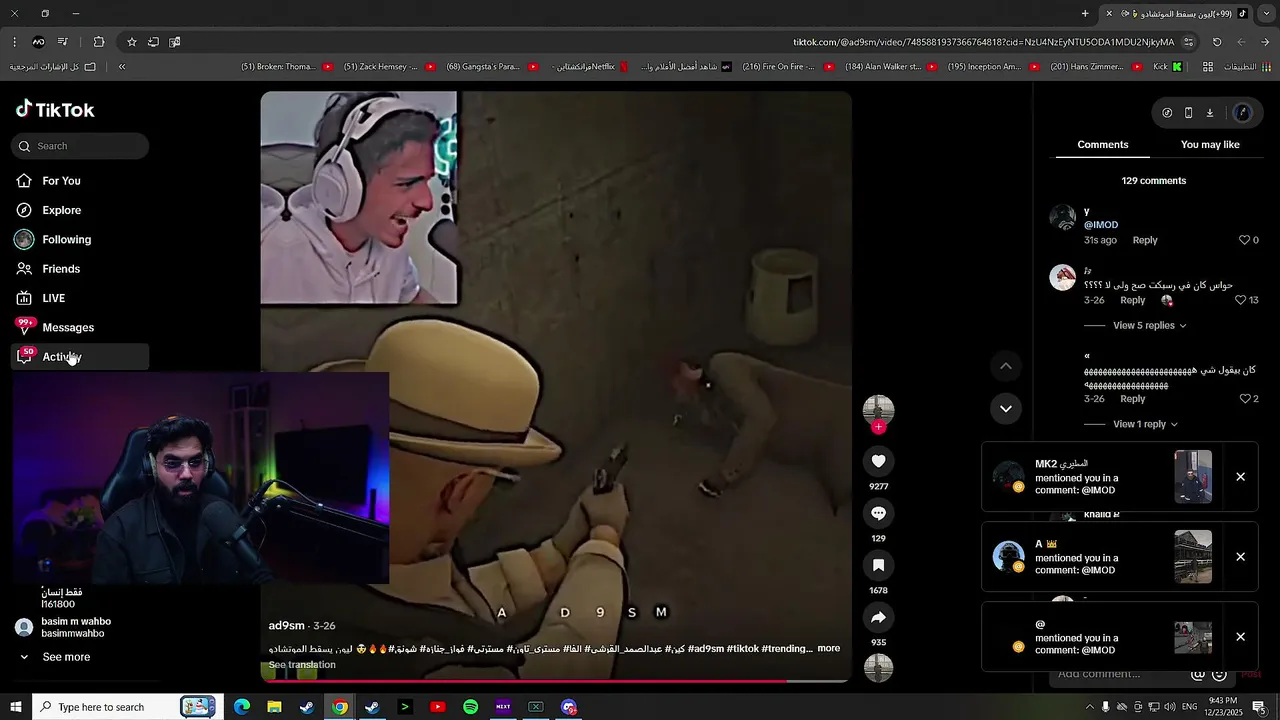Click the tiktok.com address bar
The image size is (1280, 720).
click(x=983, y=42)
